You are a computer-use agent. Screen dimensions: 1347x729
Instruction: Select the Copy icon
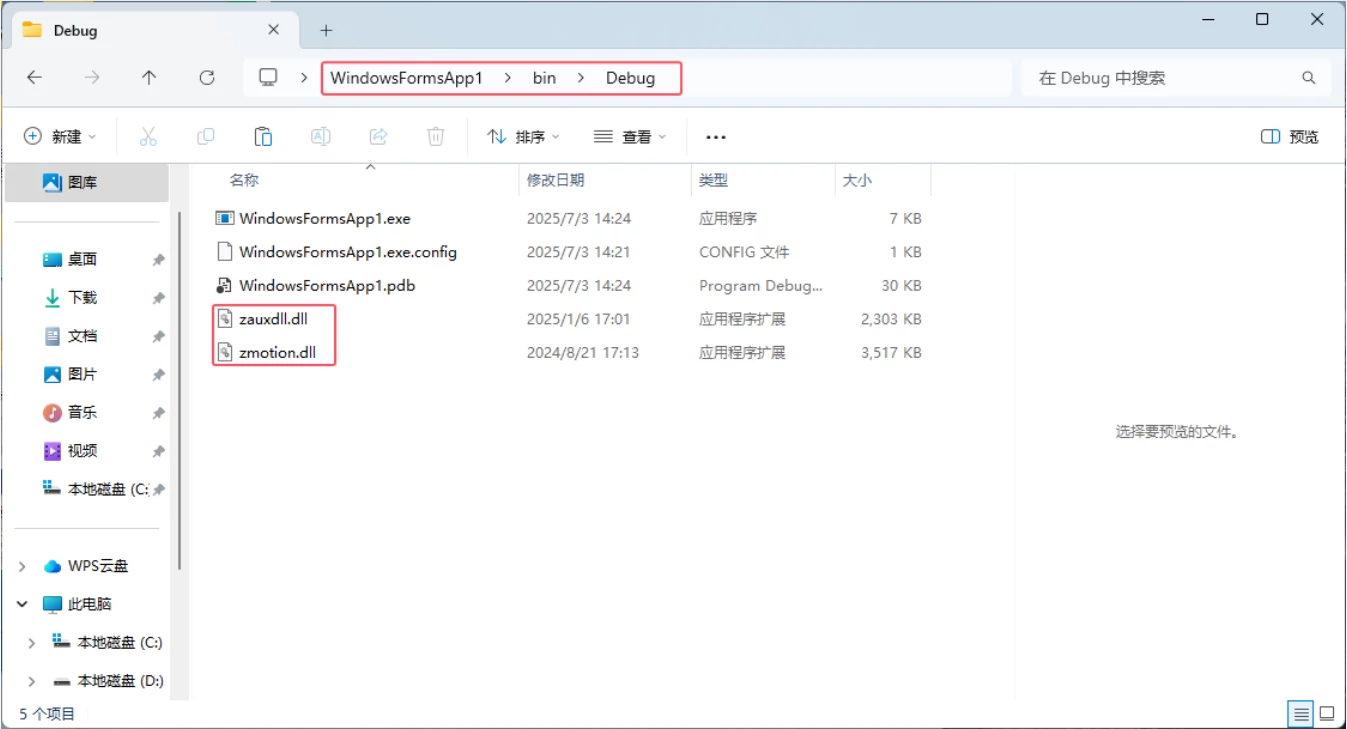(x=206, y=136)
